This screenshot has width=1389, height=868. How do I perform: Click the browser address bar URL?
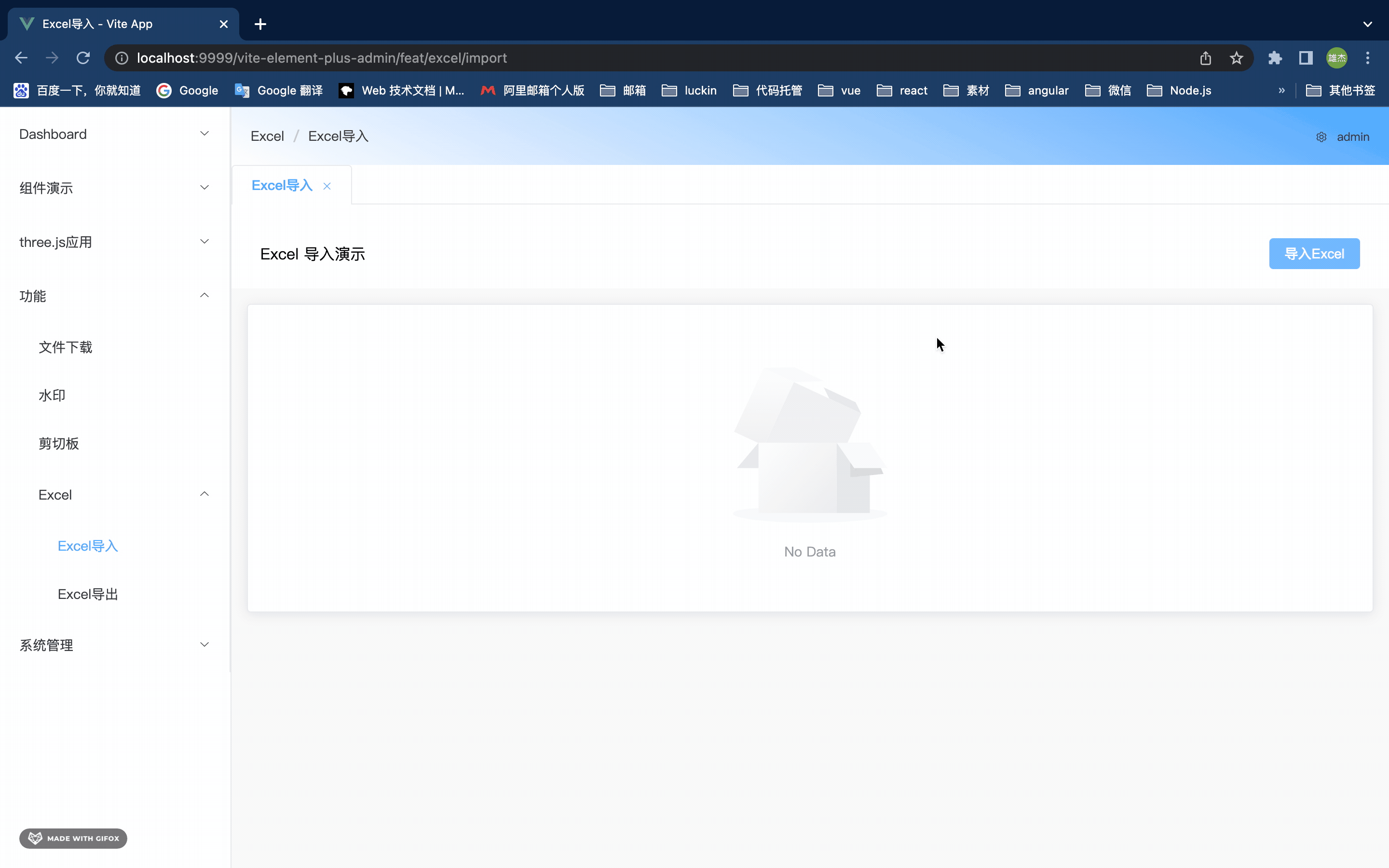321,58
